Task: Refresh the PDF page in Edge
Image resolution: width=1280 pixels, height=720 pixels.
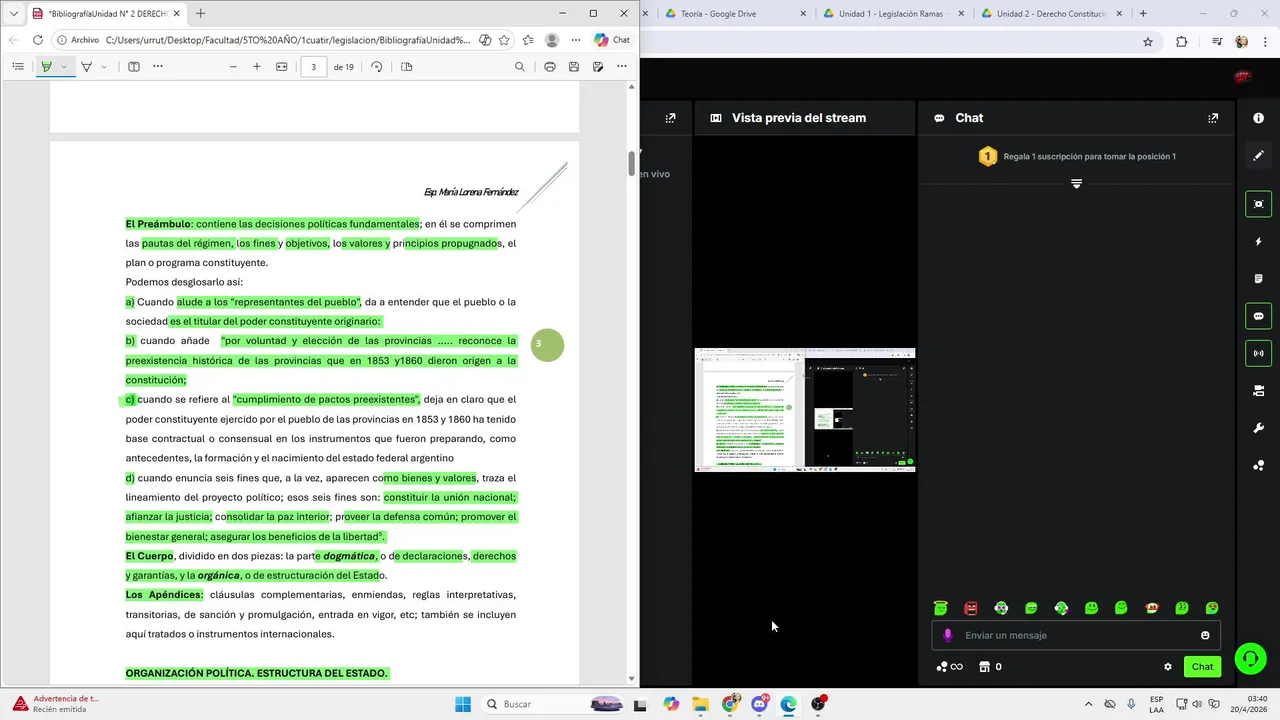Action: coord(38,40)
